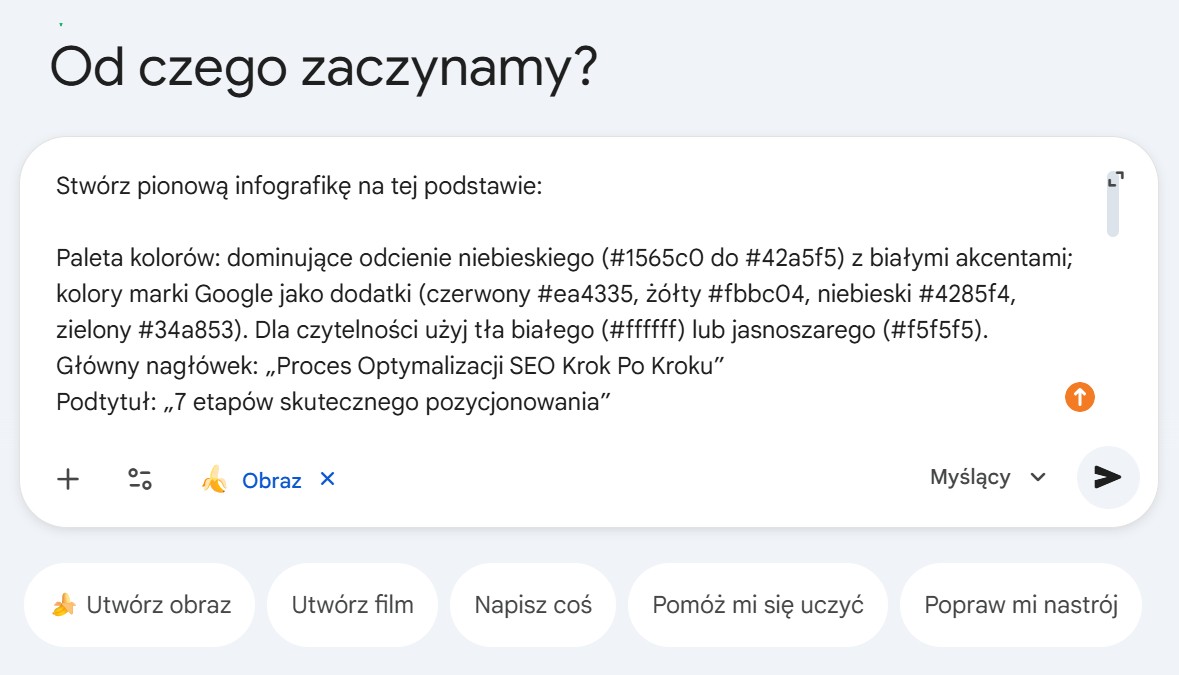This screenshot has width=1179, height=675.
Task: Pick the Popraw mi nastrój chip
Action: (x=1020, y=605)
